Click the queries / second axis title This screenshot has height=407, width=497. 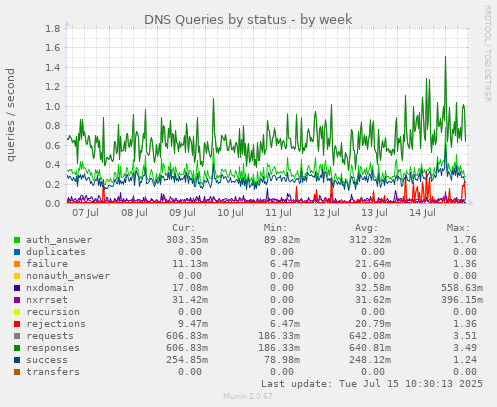10,115
